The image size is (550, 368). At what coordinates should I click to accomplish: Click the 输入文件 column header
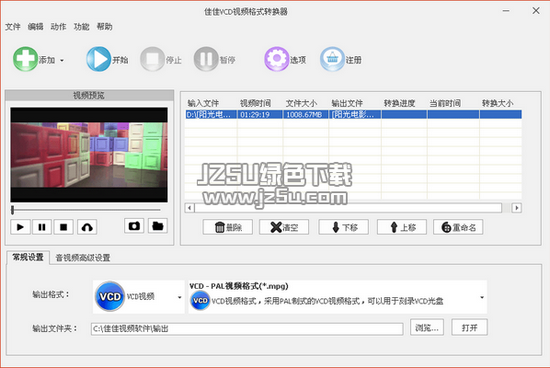[x=203, y=103]
